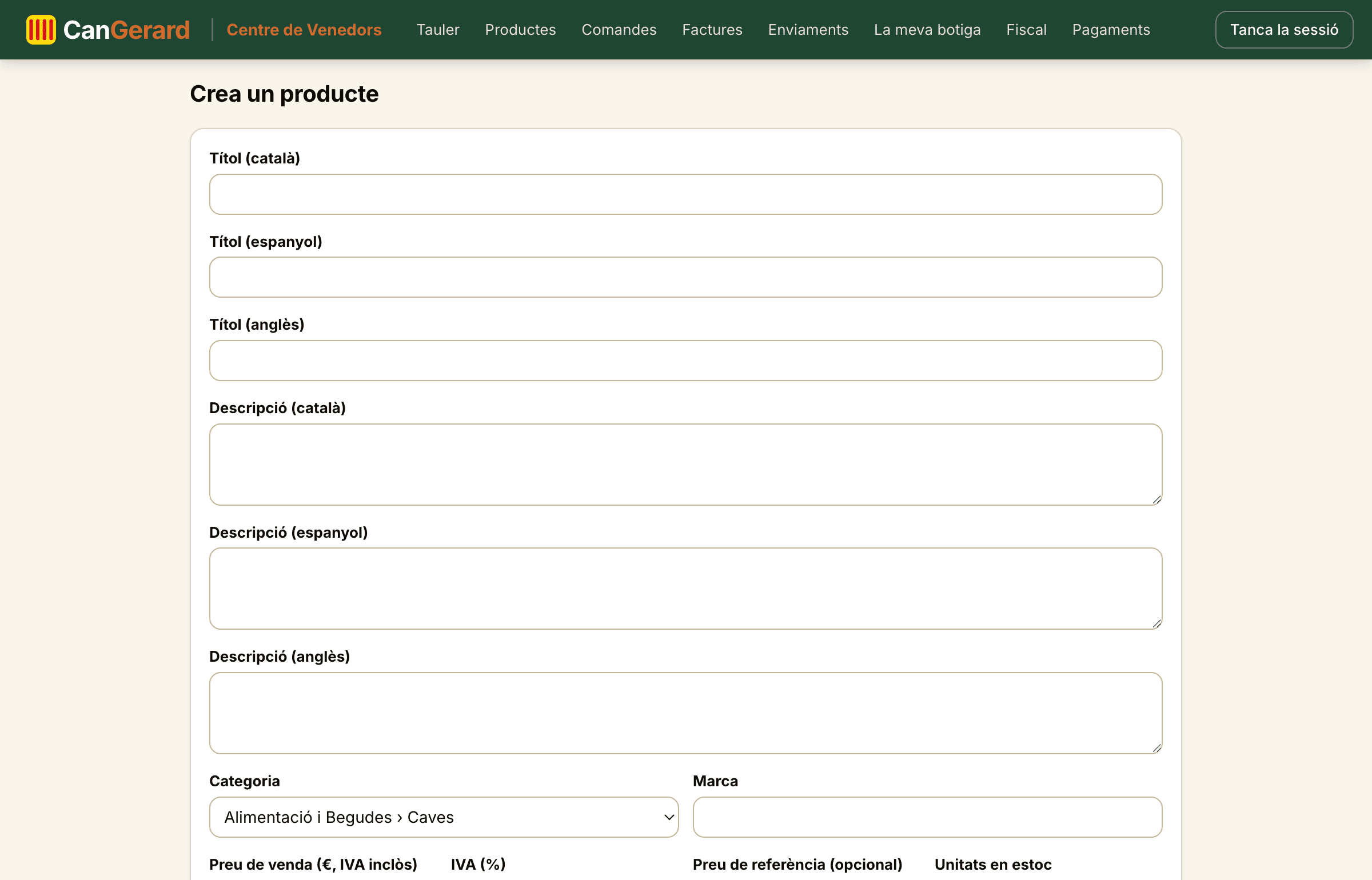Open the Fiscal section
Image resolution: width=1372 pixels, height=880 pixels.
pyautogui.click(x=1027, y=30)
